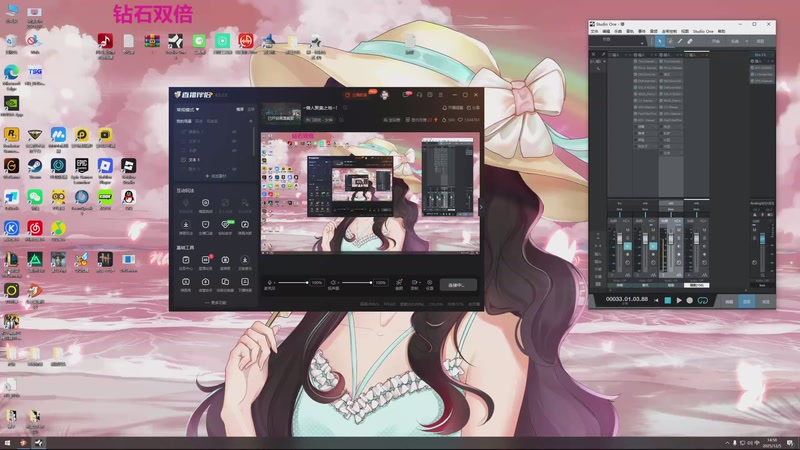This screenshot has width=800, height=450.
Task: Open the gear settings icon in bottom bar
Action: click(x=430, y=282)
